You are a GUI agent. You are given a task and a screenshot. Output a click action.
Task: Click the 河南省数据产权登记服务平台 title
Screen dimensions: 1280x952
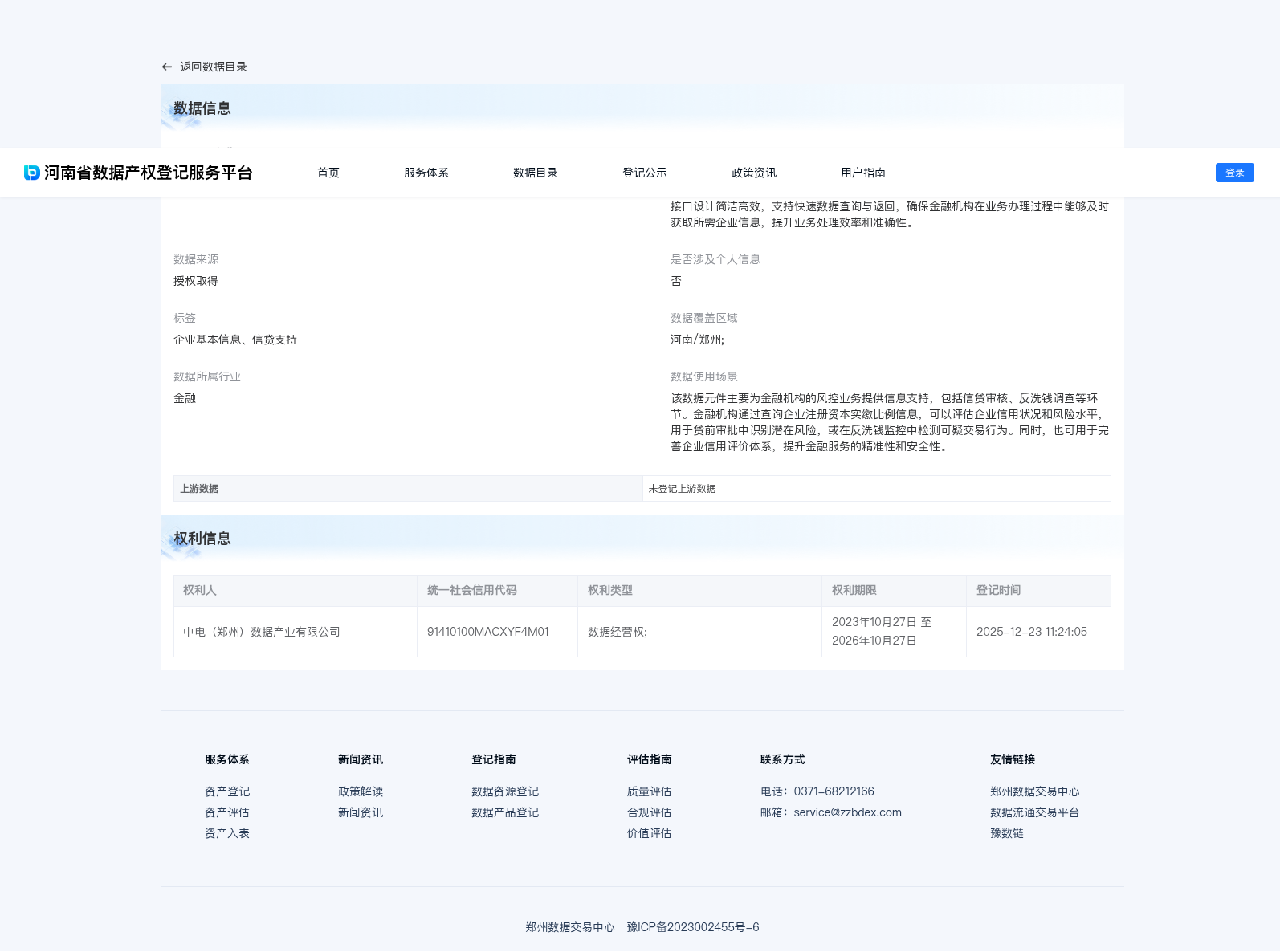149,173
